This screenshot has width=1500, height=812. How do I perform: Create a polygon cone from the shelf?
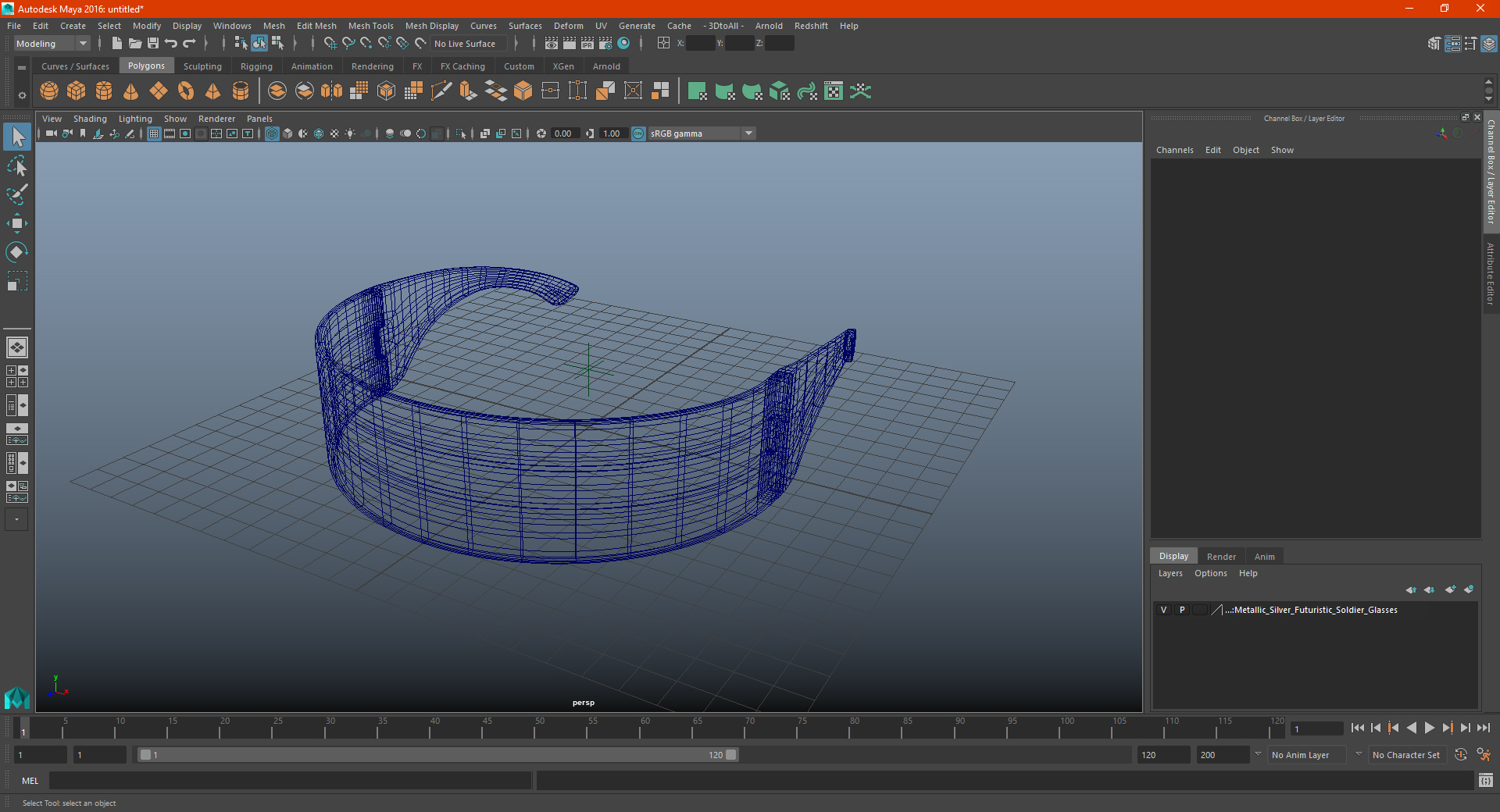click(x=131, y=91)
